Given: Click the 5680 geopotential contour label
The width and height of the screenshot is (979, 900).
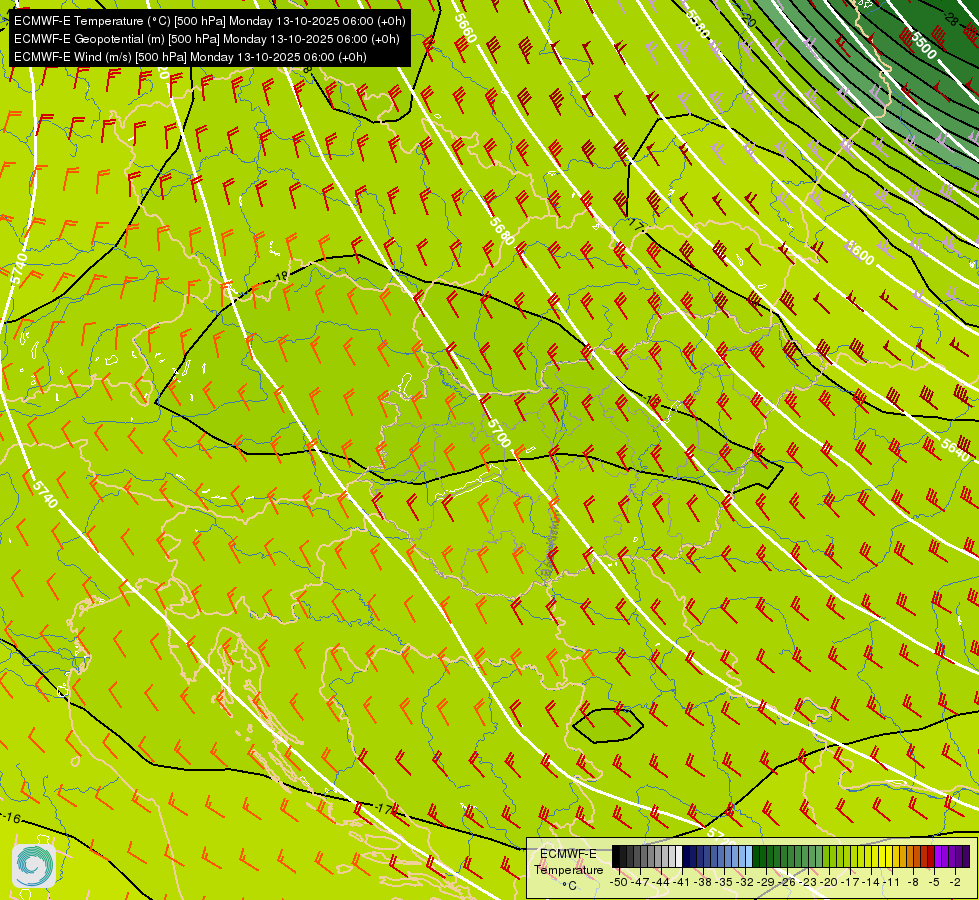Looking at the screenshot, I should [x=502, y=230].
